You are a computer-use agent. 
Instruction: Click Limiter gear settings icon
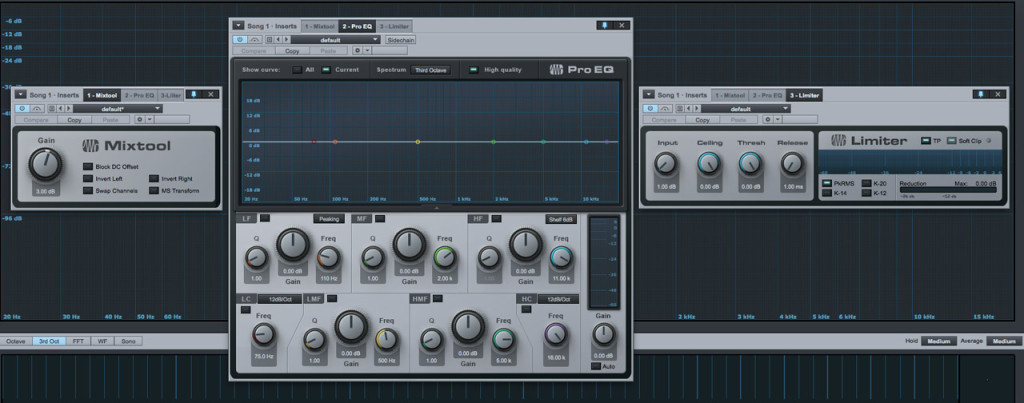768,120
